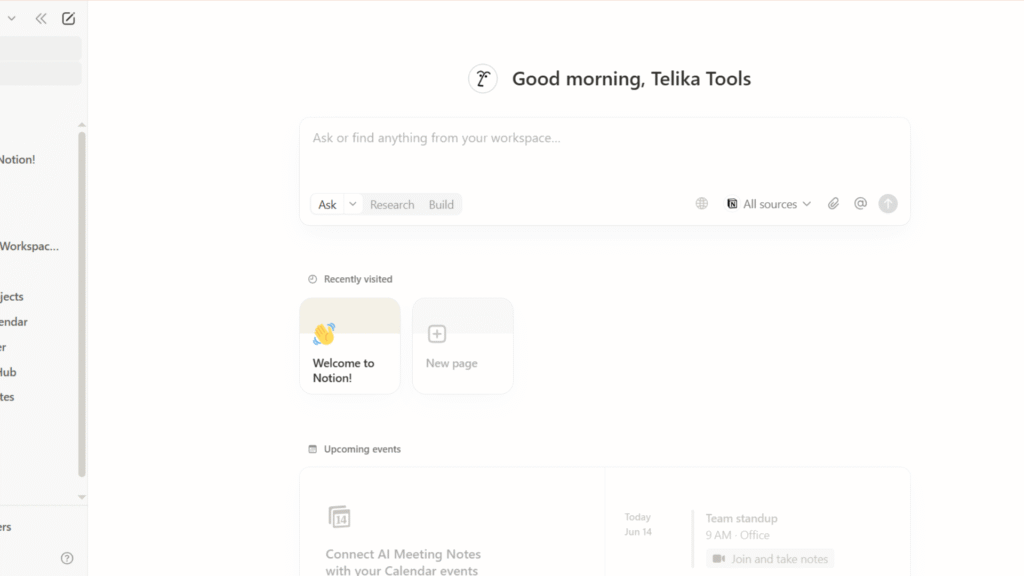The image size is (1024, 576).
Task: Click the "9 AM · Office" event detail
Action: tap(737, 535)
